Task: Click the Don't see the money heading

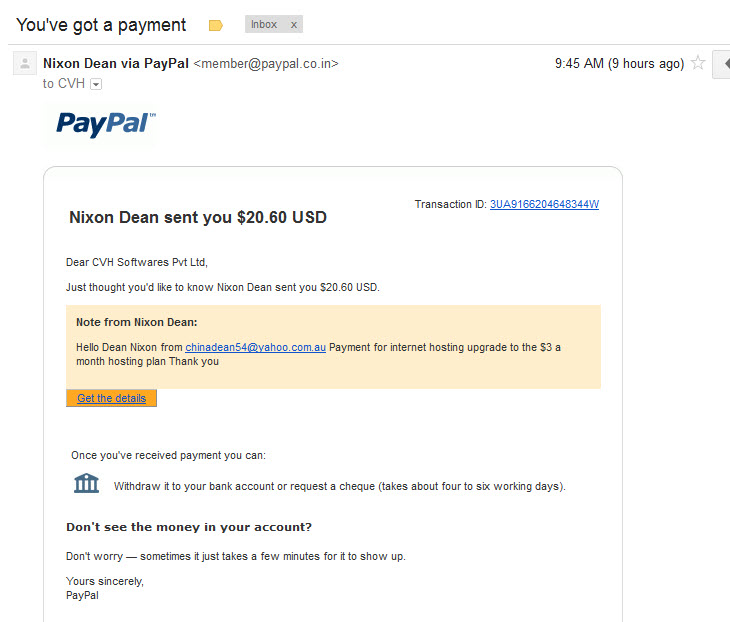Action: pos(189,527)
